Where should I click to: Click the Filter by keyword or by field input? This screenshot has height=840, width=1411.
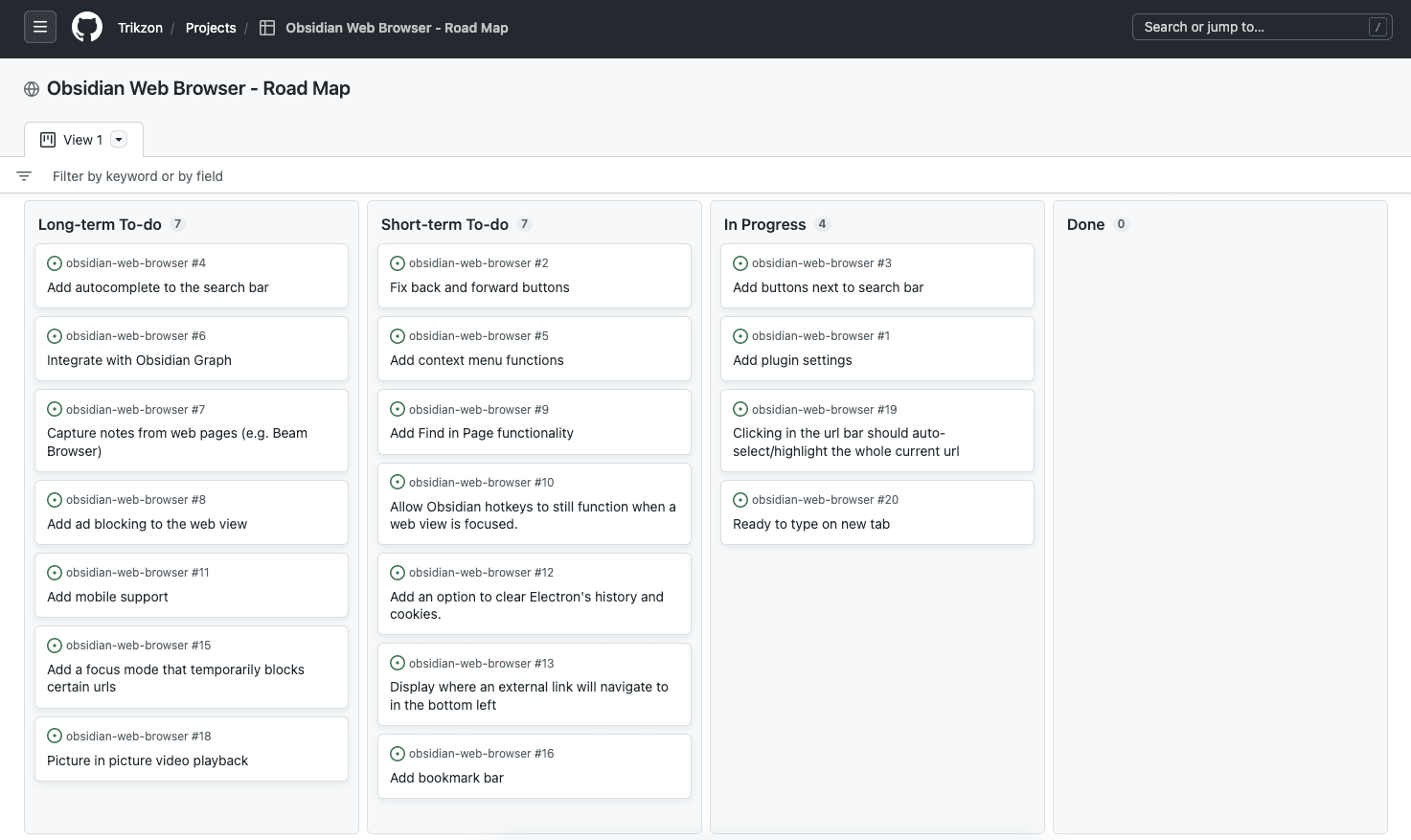138,176
